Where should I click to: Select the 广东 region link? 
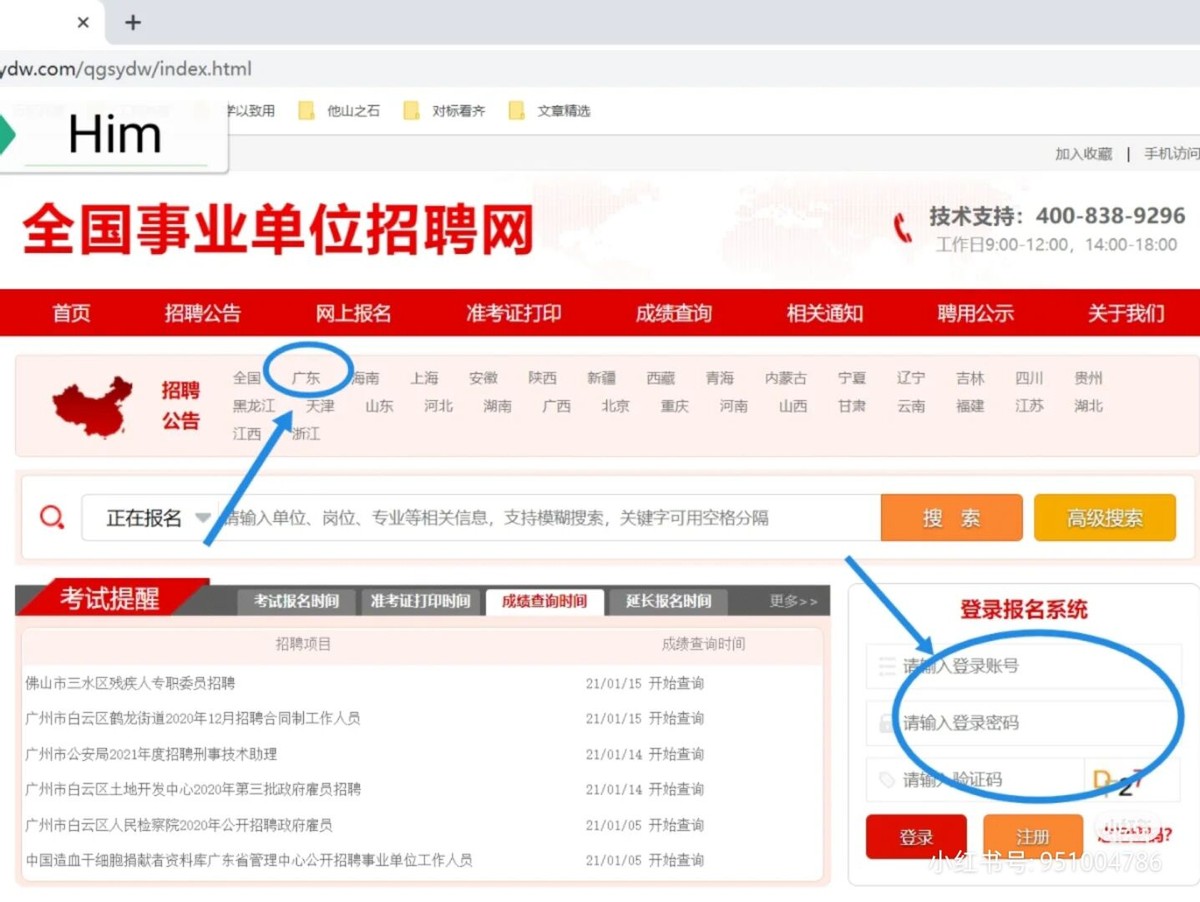click(x=306, y=378)
